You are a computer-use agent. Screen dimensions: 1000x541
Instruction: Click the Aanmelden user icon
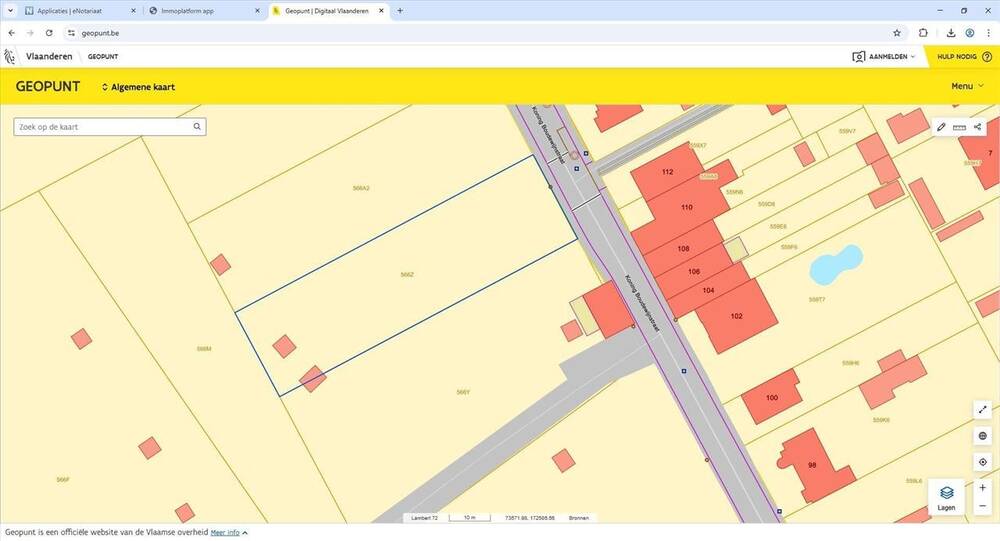858,57
